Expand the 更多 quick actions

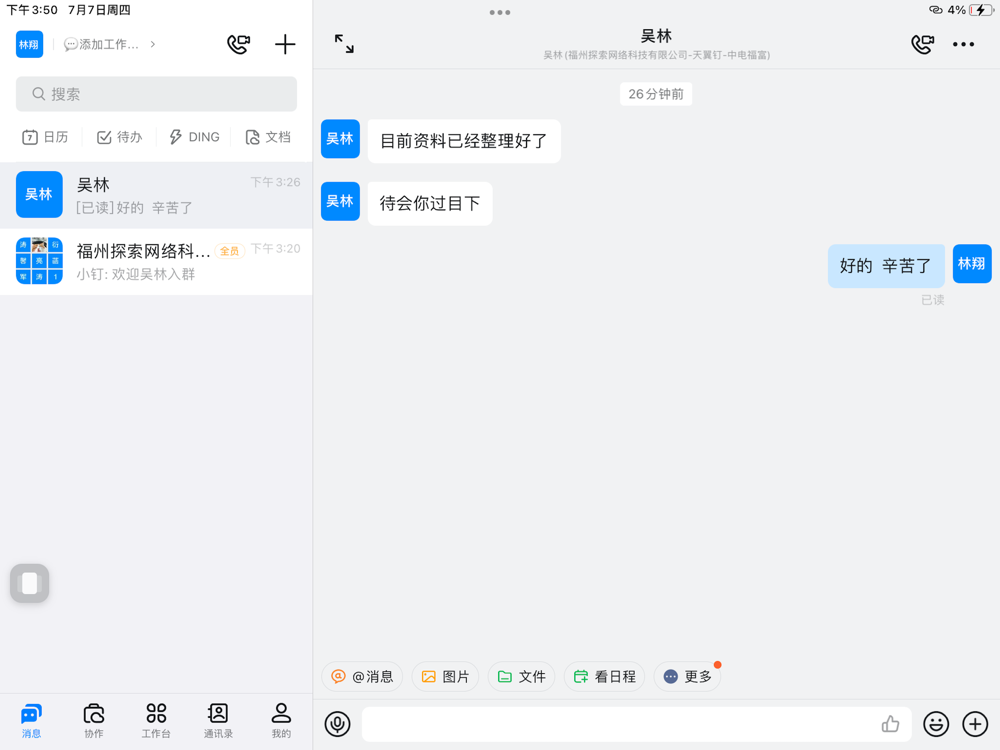[688, 677]
